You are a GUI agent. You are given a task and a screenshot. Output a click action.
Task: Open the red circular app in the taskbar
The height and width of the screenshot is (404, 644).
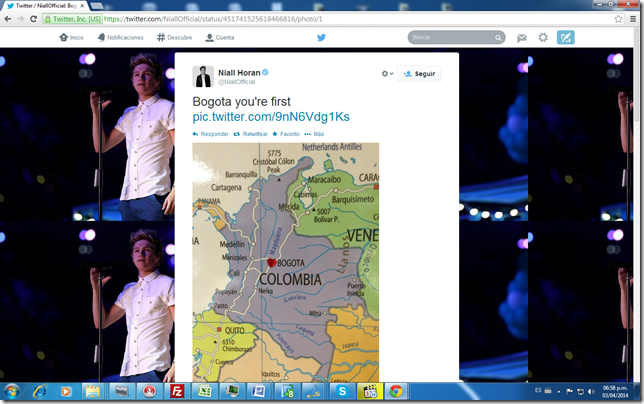pyautogui.click(x=149, y=392)
